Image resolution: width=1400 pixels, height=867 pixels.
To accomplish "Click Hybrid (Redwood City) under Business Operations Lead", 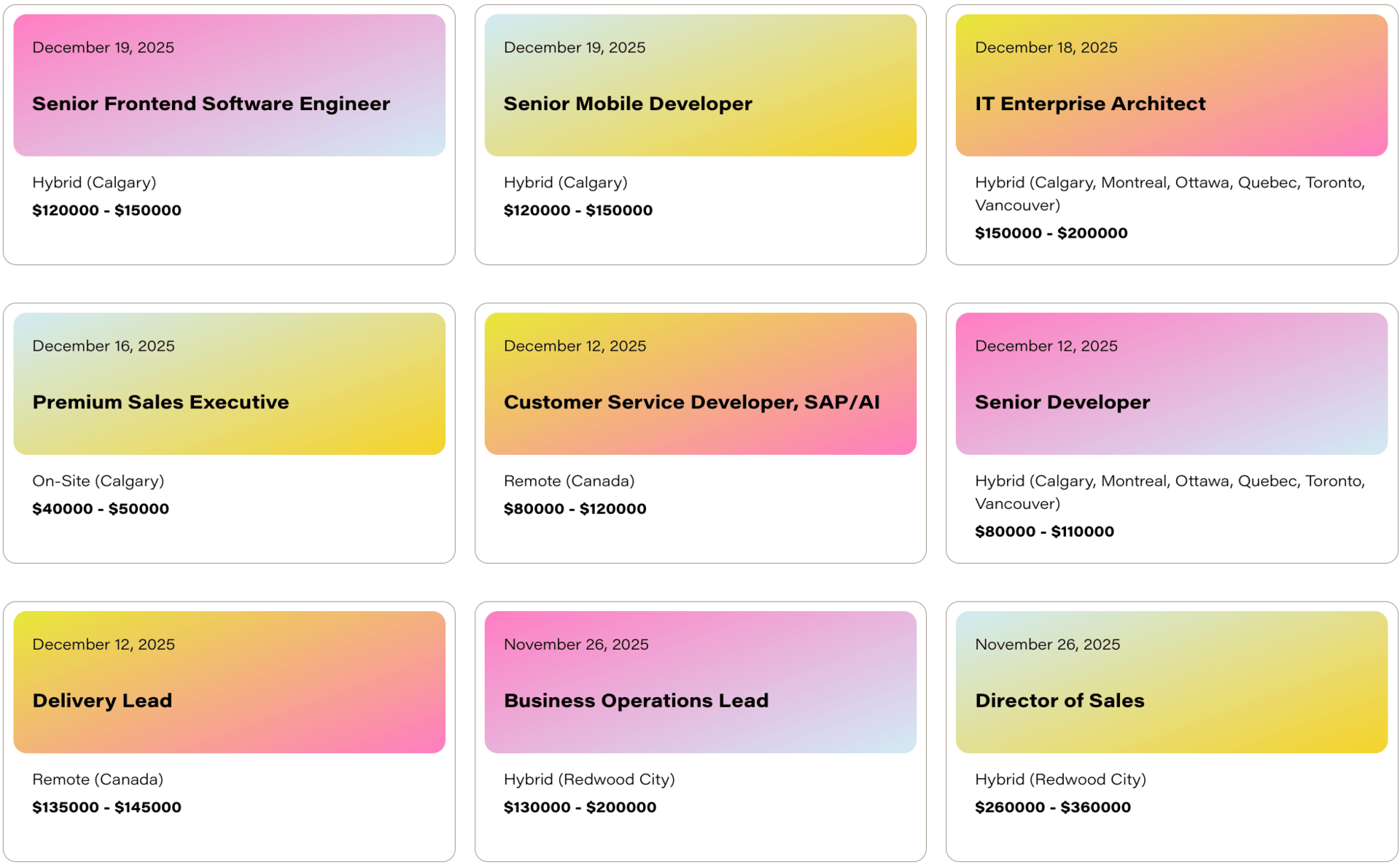I will [588, 779].
